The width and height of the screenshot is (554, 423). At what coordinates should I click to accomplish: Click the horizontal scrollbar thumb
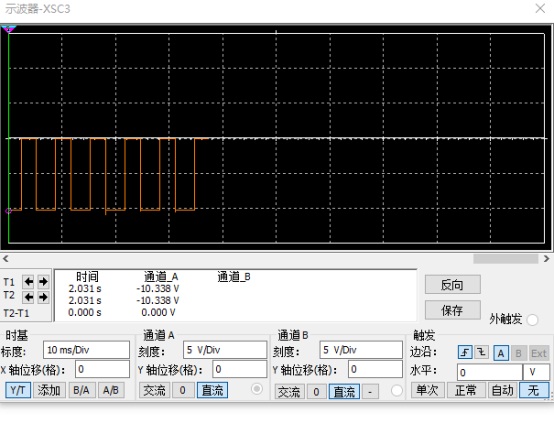coord(506,259)
